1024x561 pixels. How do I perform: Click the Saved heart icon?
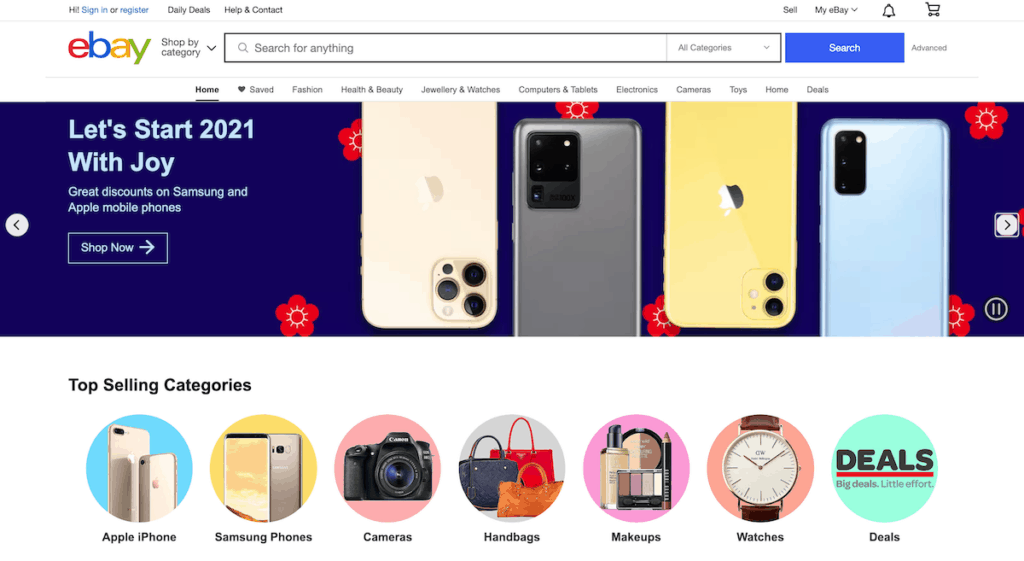(x=241, y=89)
